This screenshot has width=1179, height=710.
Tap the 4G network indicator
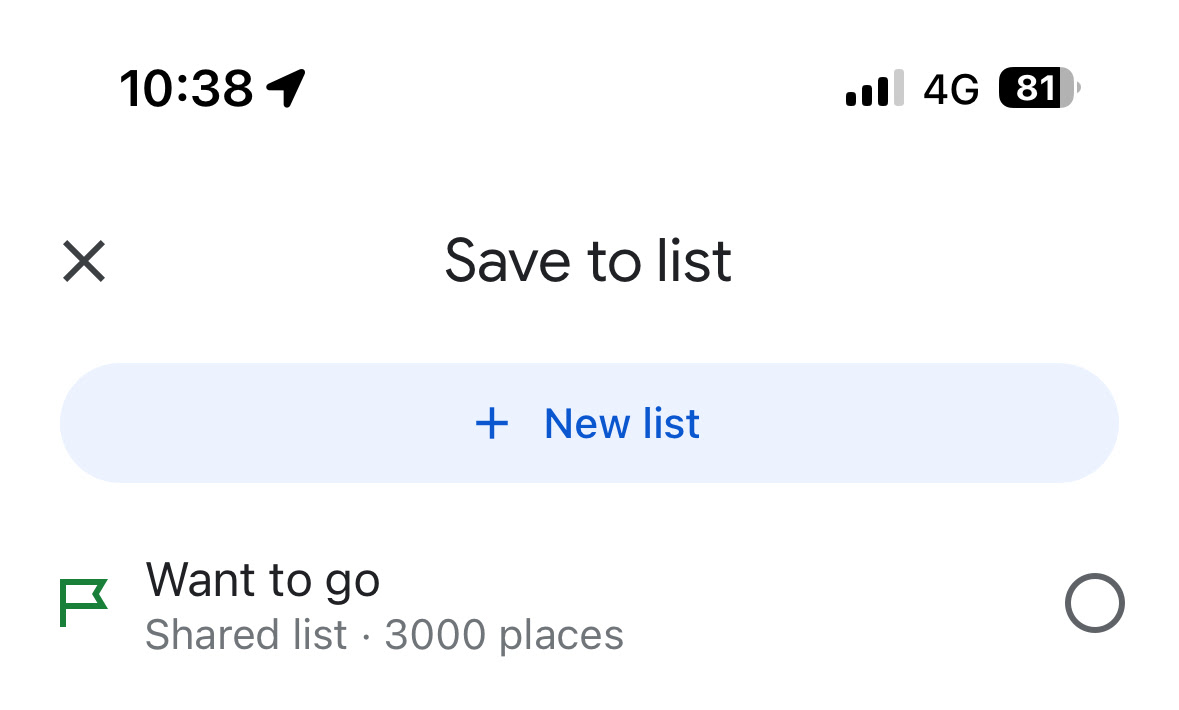tap(951, 90)
